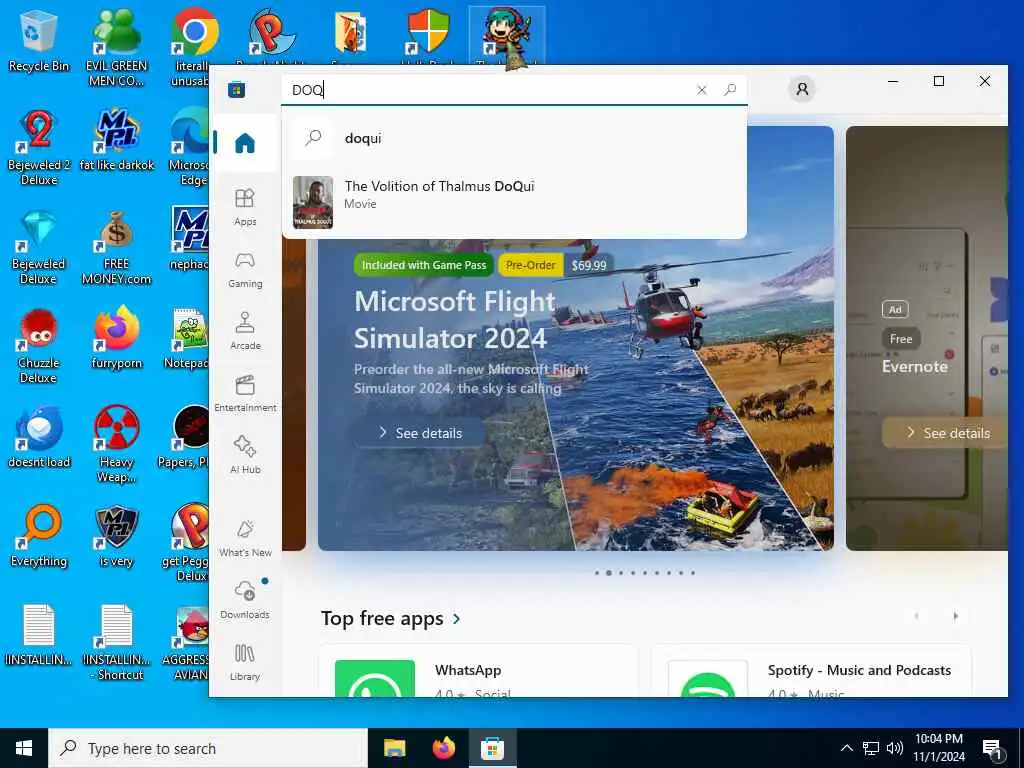The height and width of the screenshot is (768, 1024).
Task: Select the last carousel page dot
Action: click(693, 573)
